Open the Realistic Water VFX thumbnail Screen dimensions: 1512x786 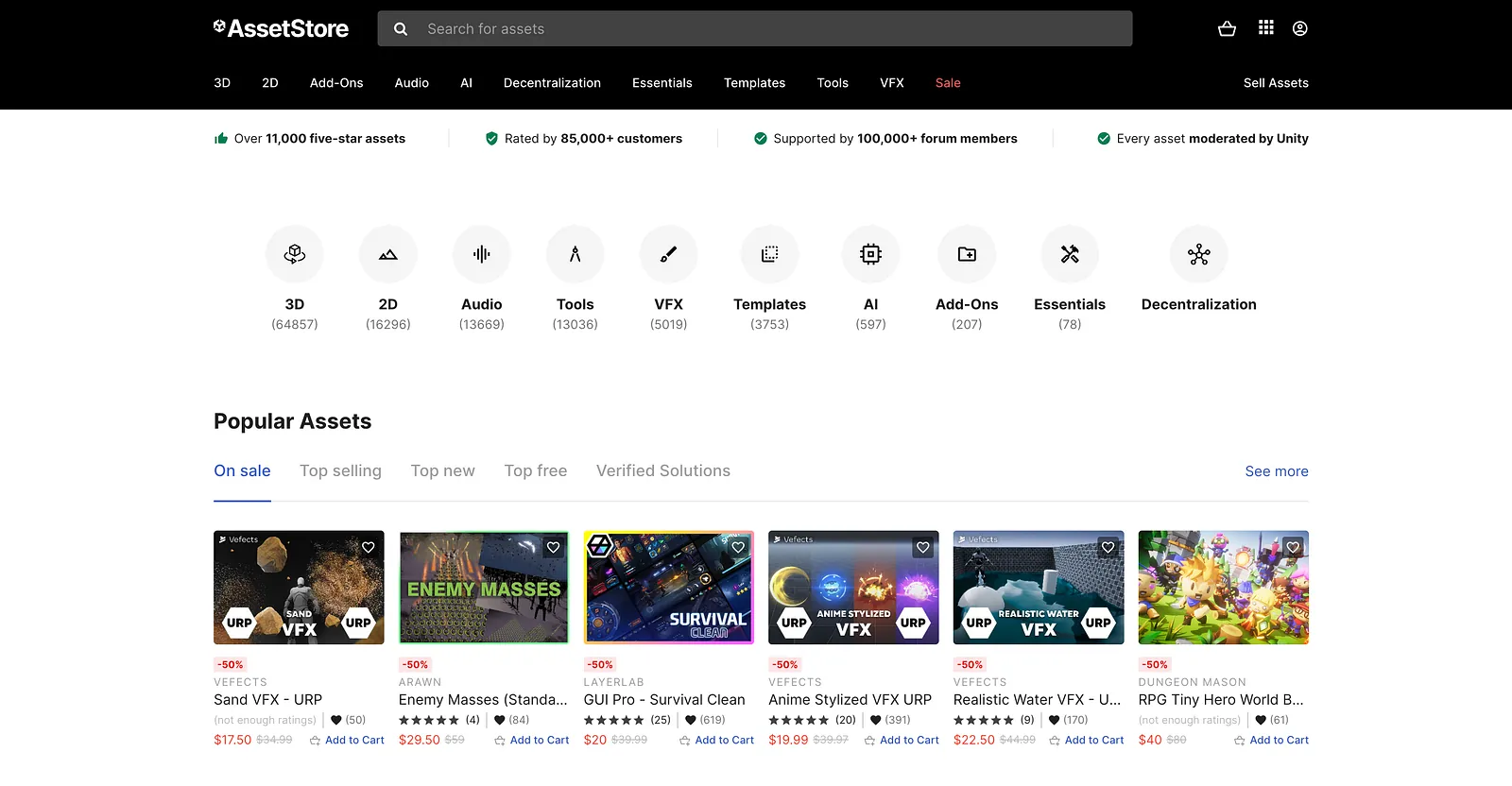pyautogui.click(x=1039, y=588)
